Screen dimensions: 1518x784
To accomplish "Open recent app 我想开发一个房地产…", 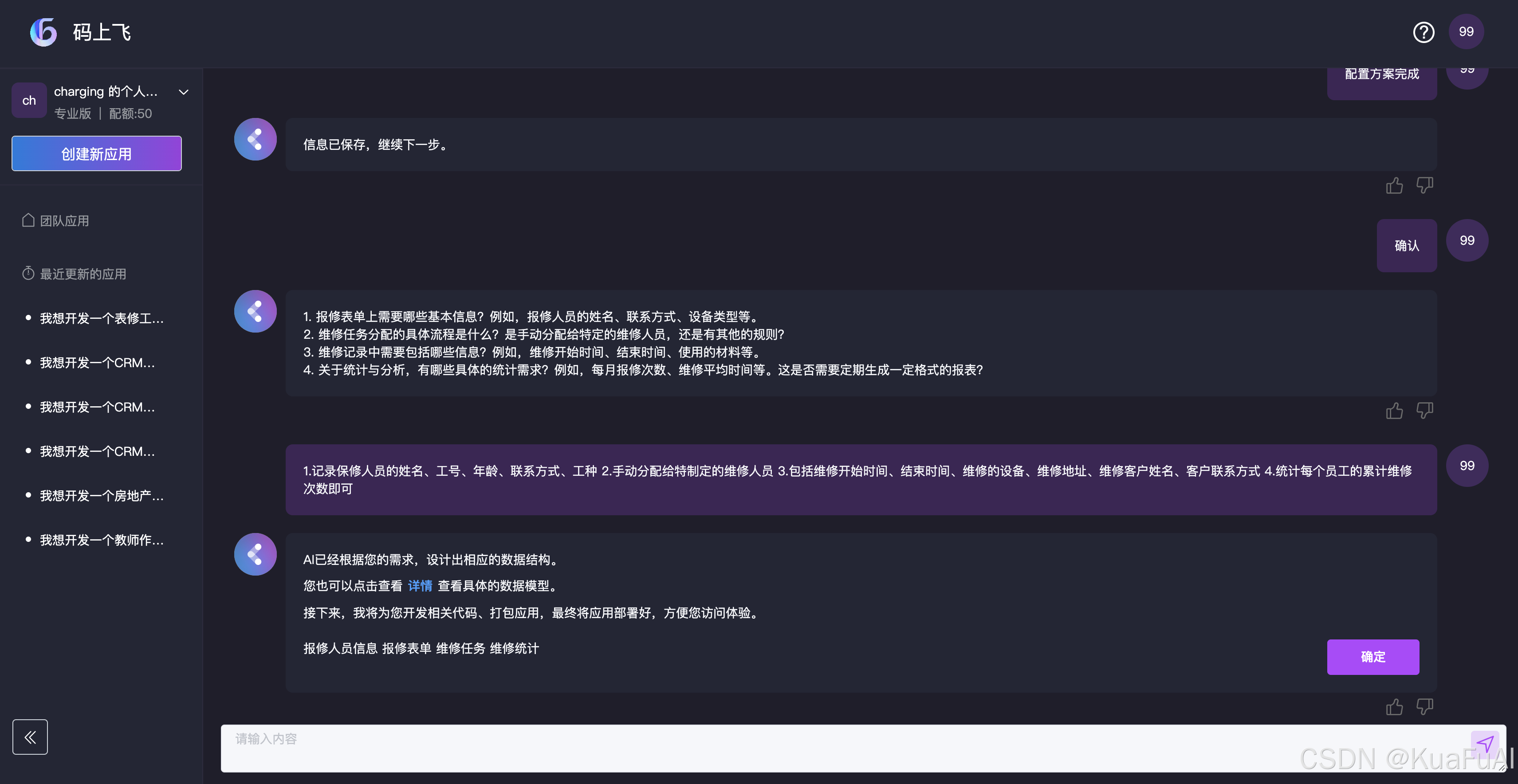I will [x=101, y=496].
